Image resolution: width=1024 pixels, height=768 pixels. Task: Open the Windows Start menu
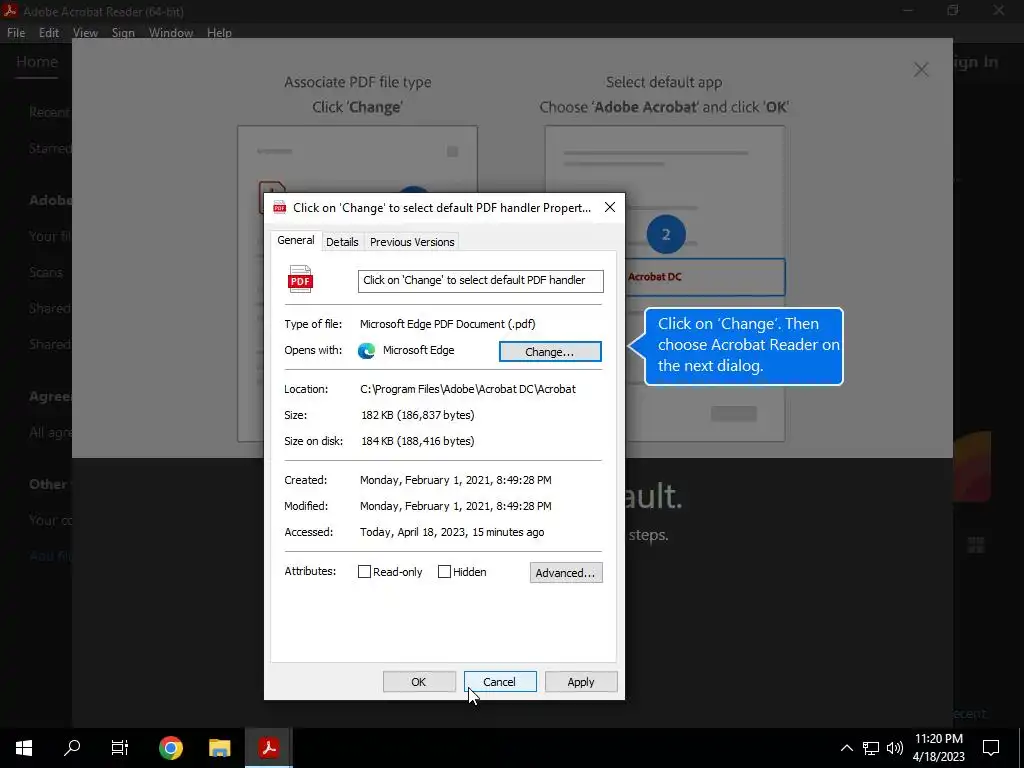[x=24, y=748]
